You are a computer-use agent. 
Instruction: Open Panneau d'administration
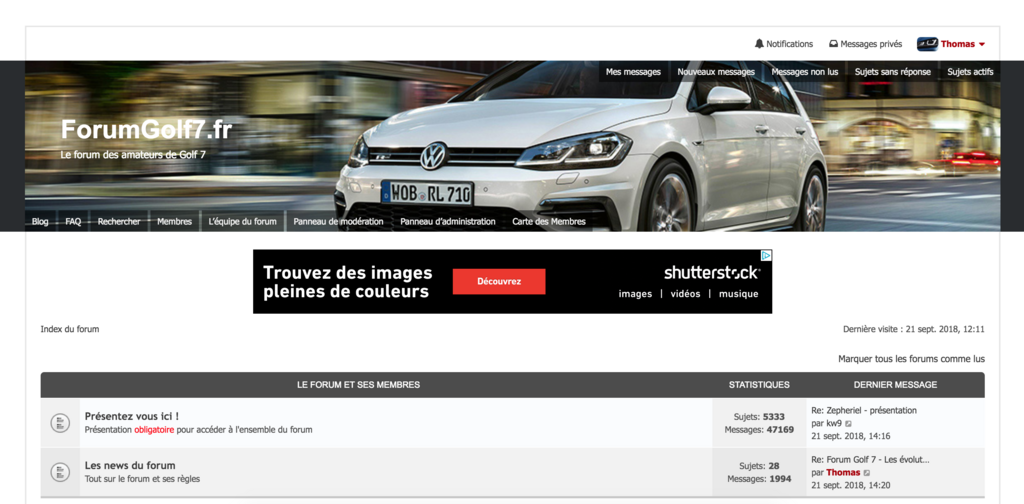tap(448, 221)
